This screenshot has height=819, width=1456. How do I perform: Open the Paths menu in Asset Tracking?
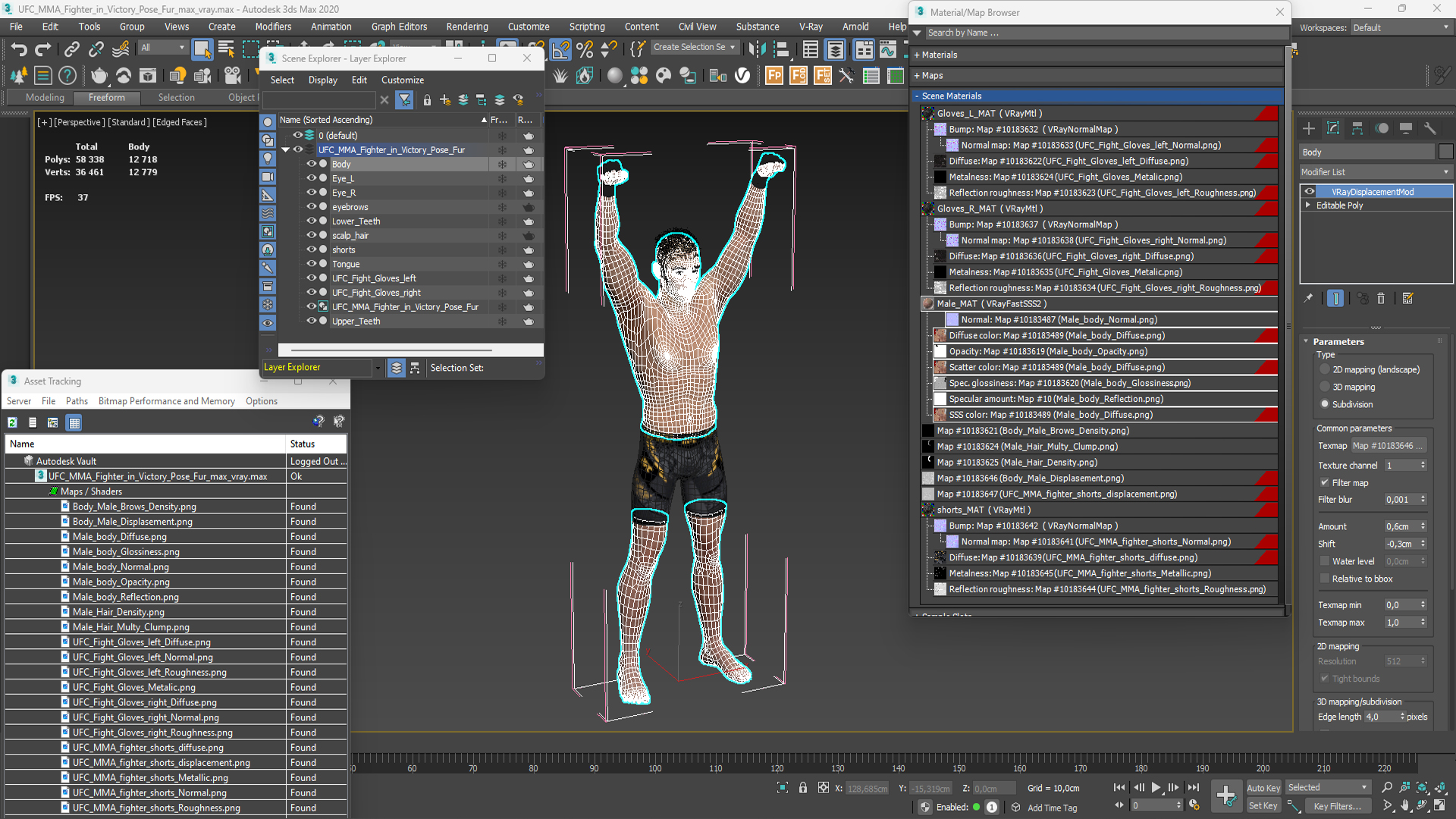pos(77,401)
